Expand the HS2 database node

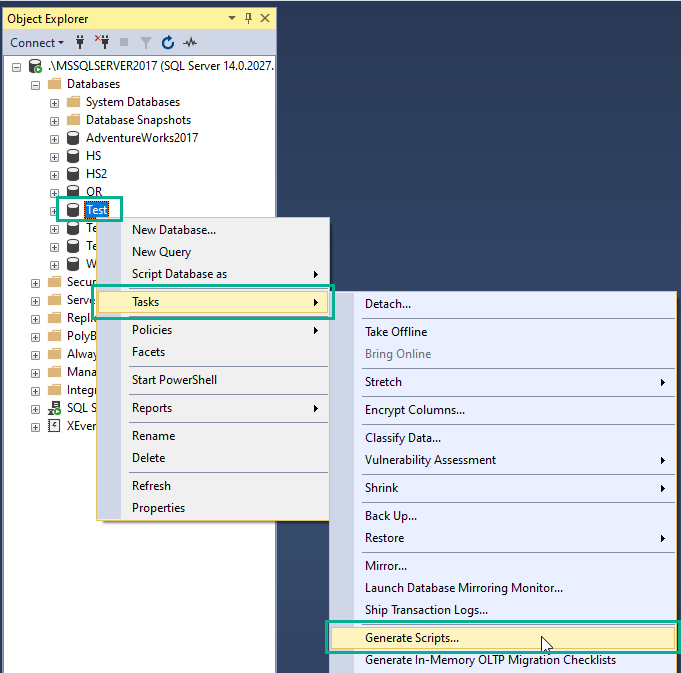pyautogui.click(x=54, y=174)
